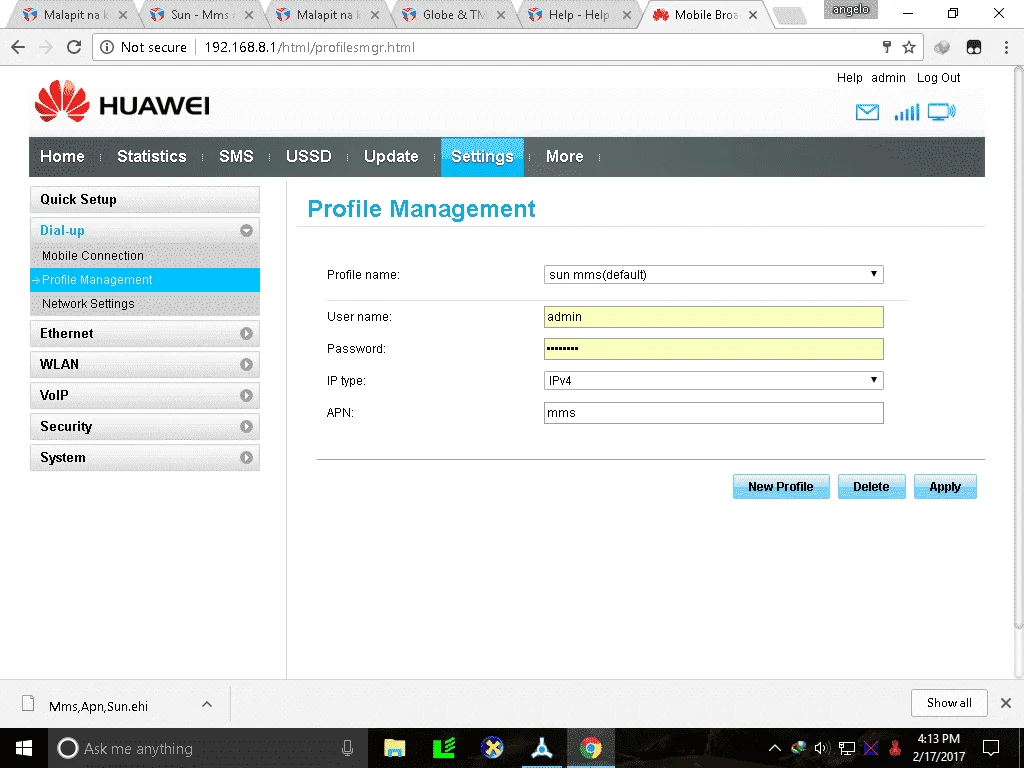Open the Statistics tab
This screenshot has width=1024, height=768.
pyautogui.click(x=152, y=157)
